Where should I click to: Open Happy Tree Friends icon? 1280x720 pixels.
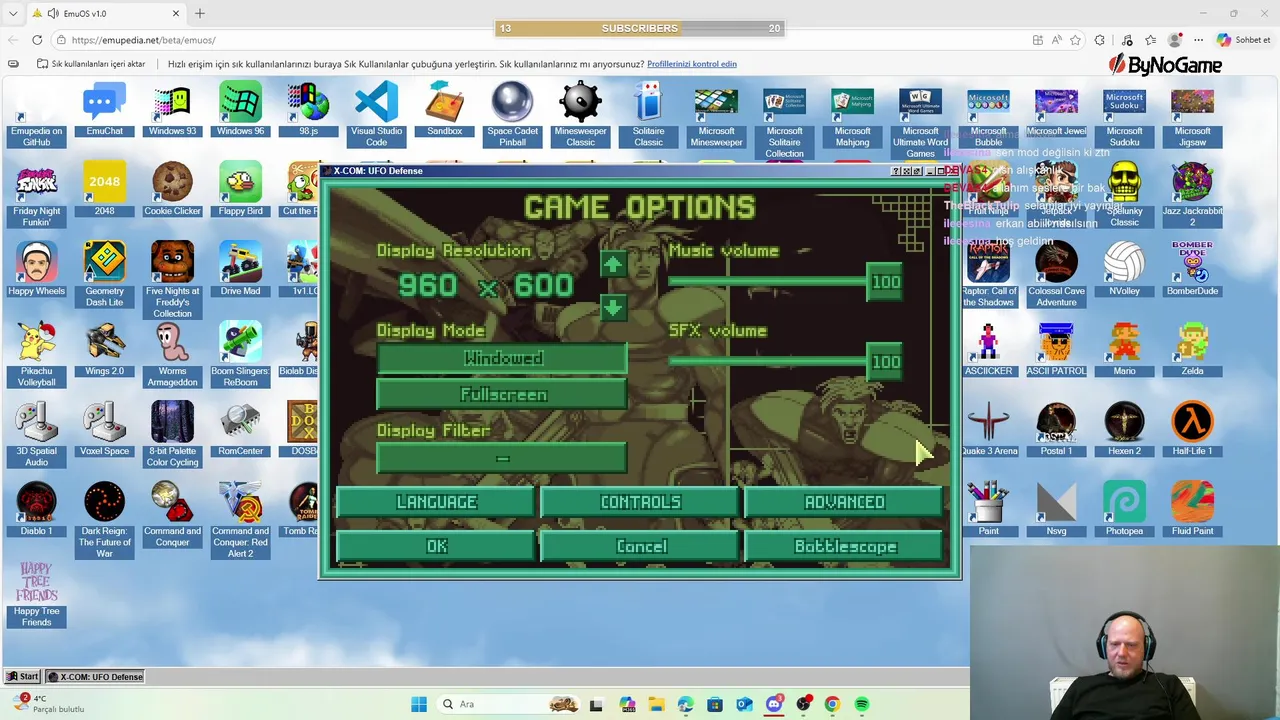(x=37, y=595)
